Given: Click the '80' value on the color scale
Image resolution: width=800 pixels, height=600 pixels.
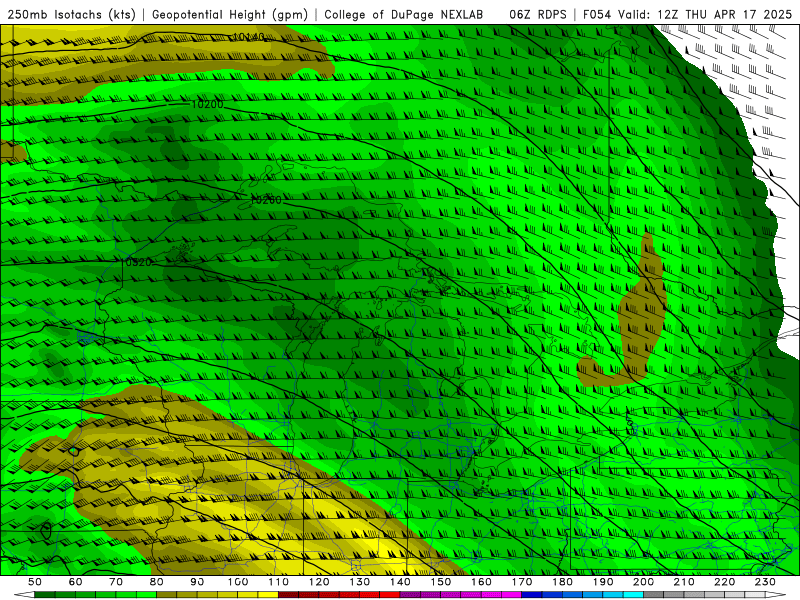Looking at the screenshot, I should (157, 582).
